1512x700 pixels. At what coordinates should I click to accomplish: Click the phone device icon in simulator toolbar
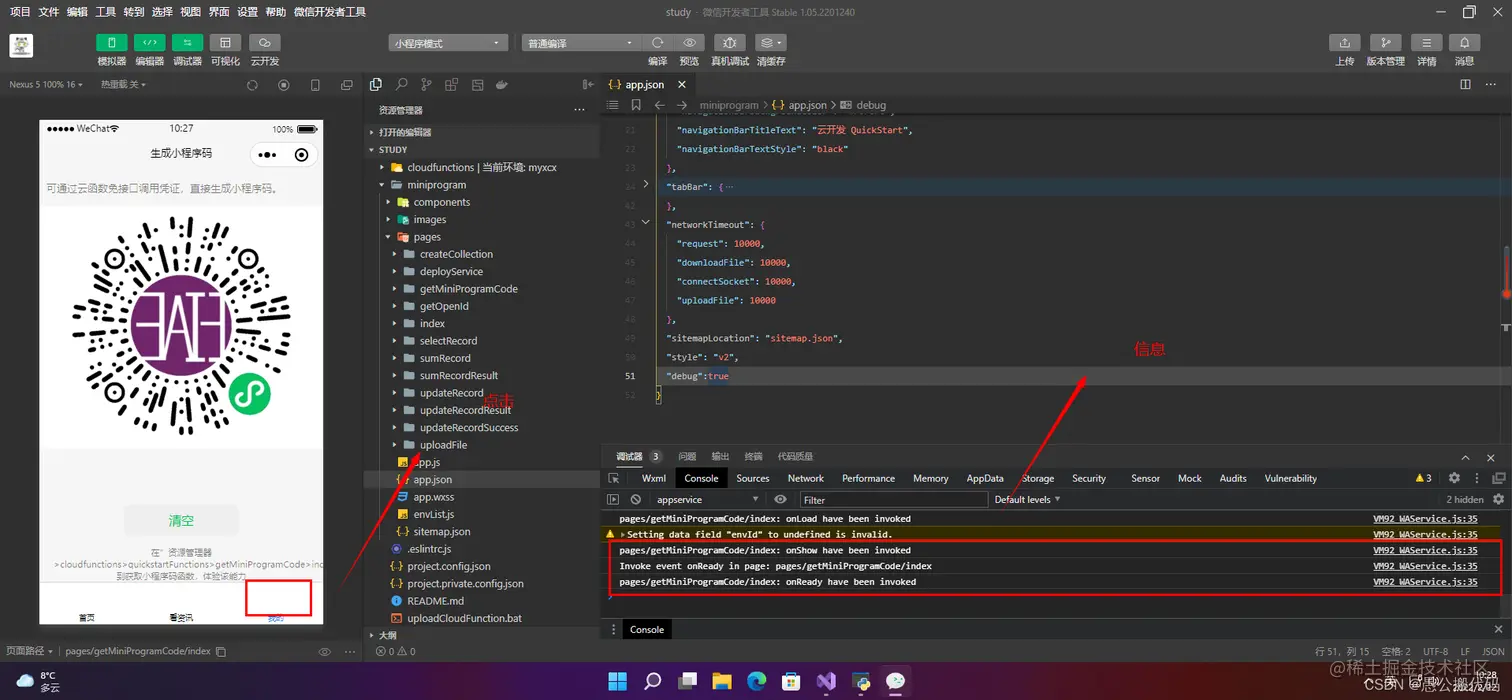pos(315,85)
